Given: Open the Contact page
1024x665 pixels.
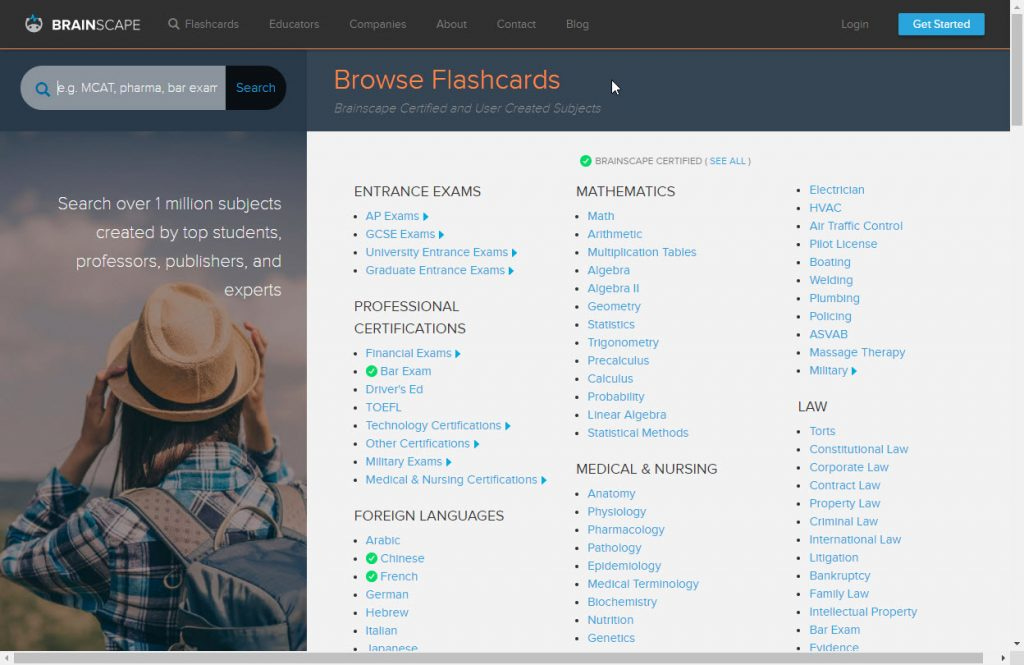Looking at the screenshot, I should (516, 24).
